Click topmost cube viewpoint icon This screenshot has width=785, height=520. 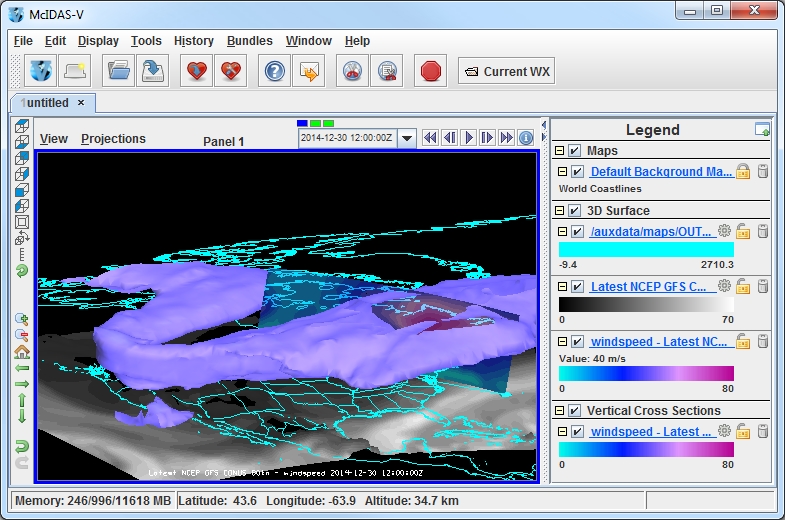[22, 126]
